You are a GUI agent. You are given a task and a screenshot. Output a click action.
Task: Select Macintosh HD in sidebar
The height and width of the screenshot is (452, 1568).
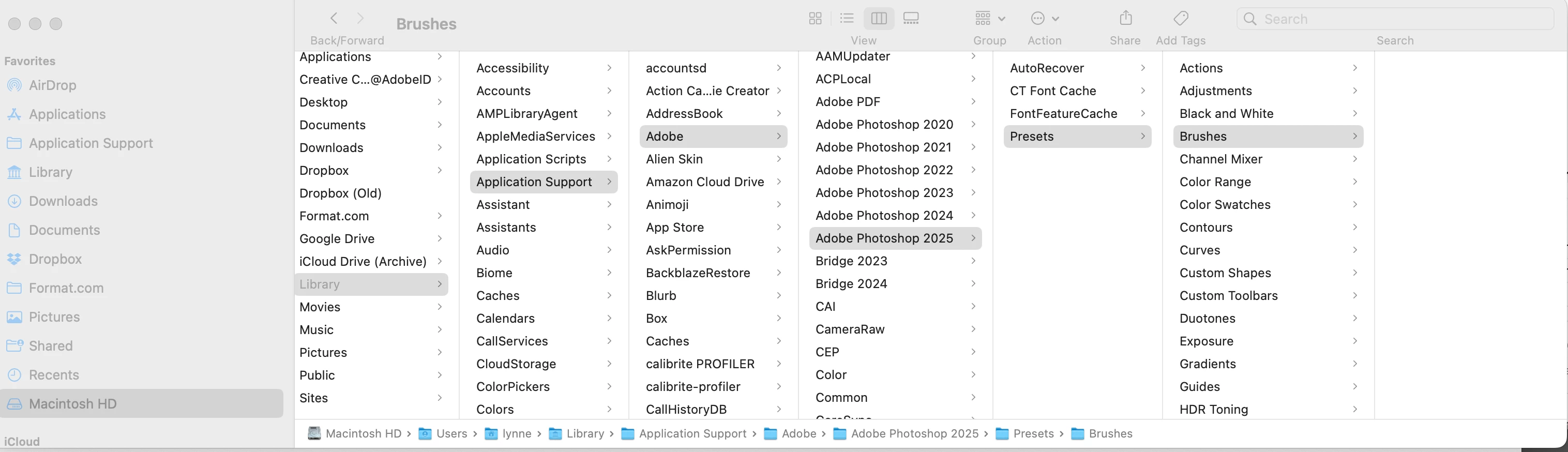[x=142, y=404]
